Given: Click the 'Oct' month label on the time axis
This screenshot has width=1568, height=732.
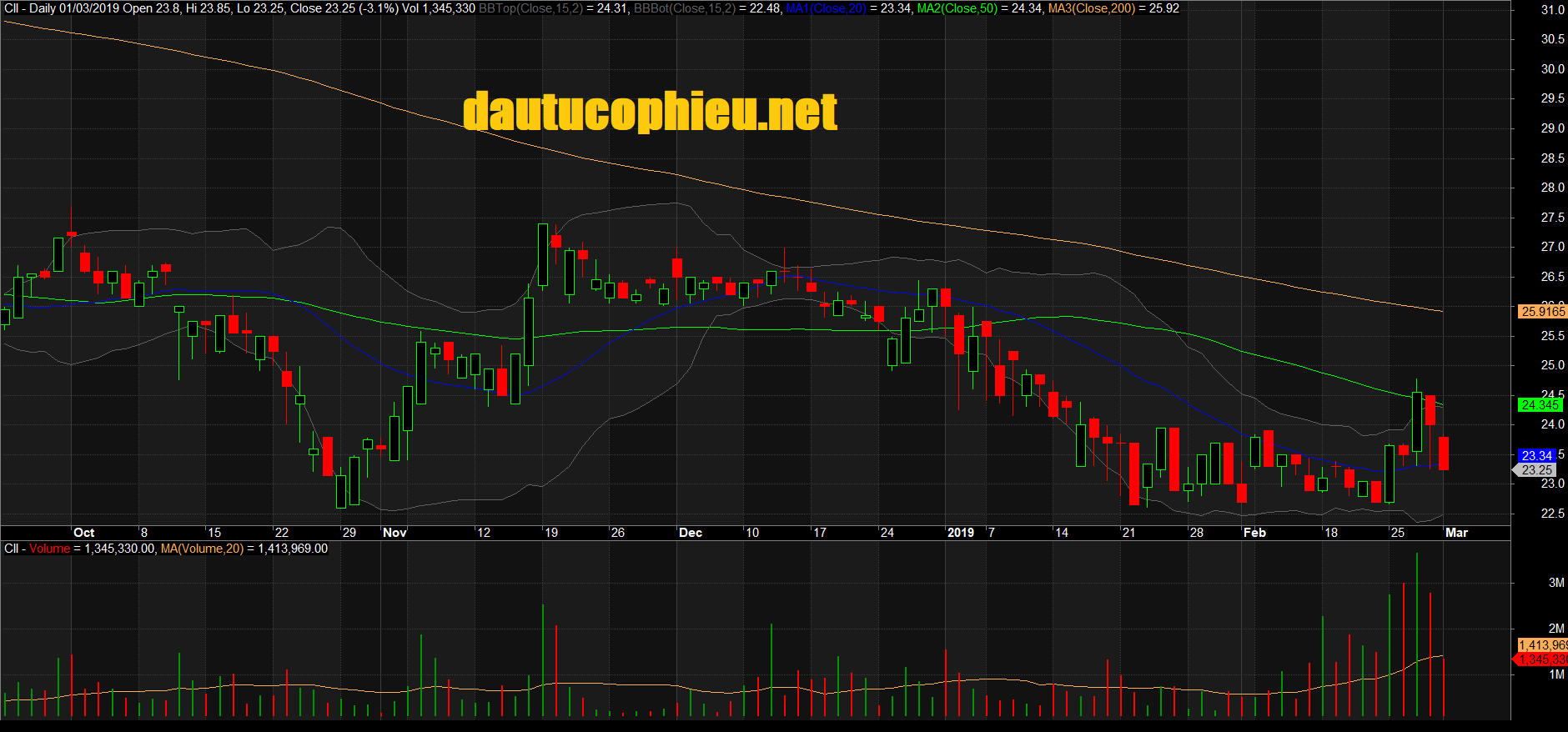Looking at the screenshot, I should click(x=84, y=533).
